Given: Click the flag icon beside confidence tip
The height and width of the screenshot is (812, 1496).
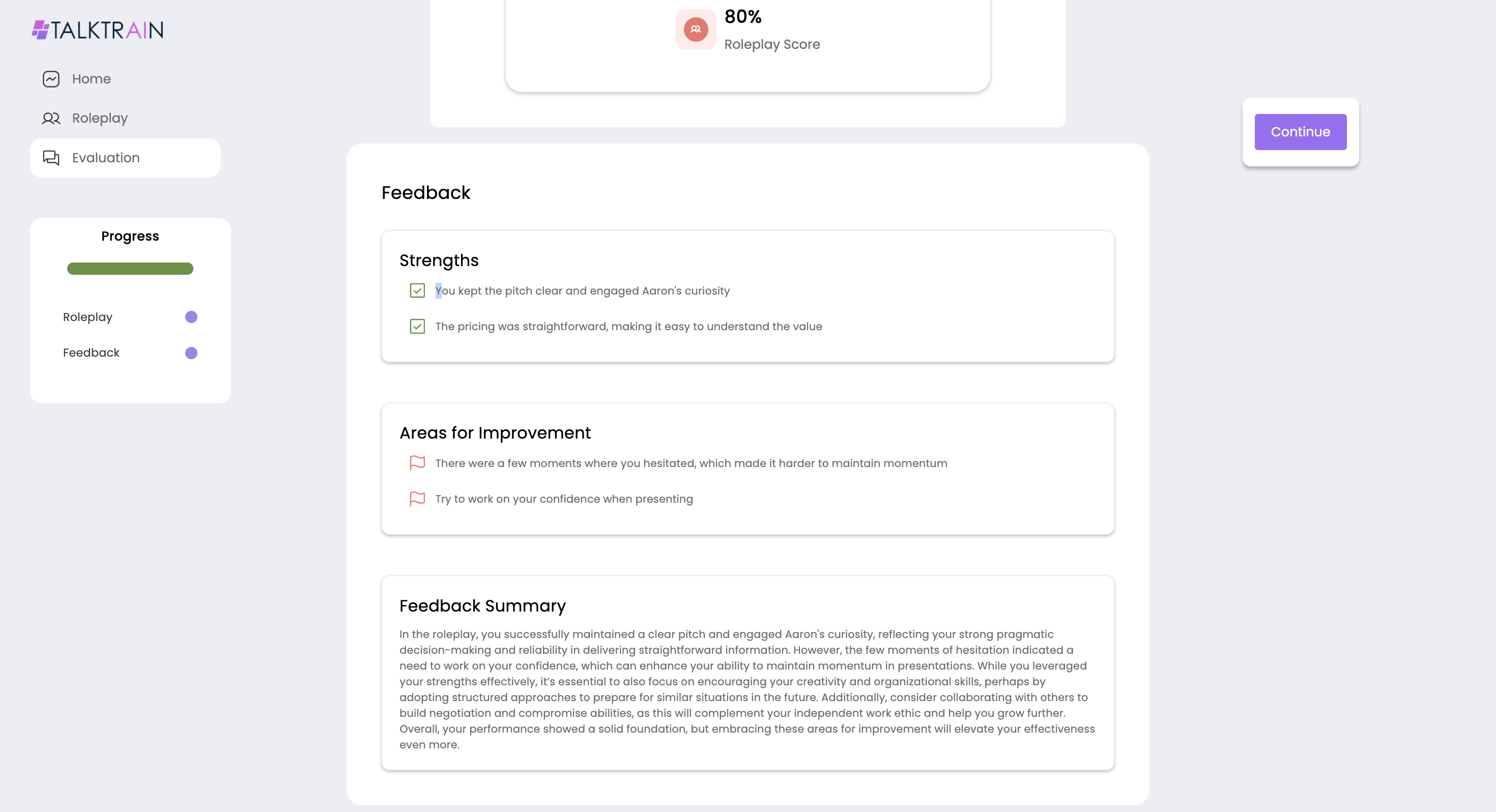Looking at the screenshot, I should coord(418,499).
